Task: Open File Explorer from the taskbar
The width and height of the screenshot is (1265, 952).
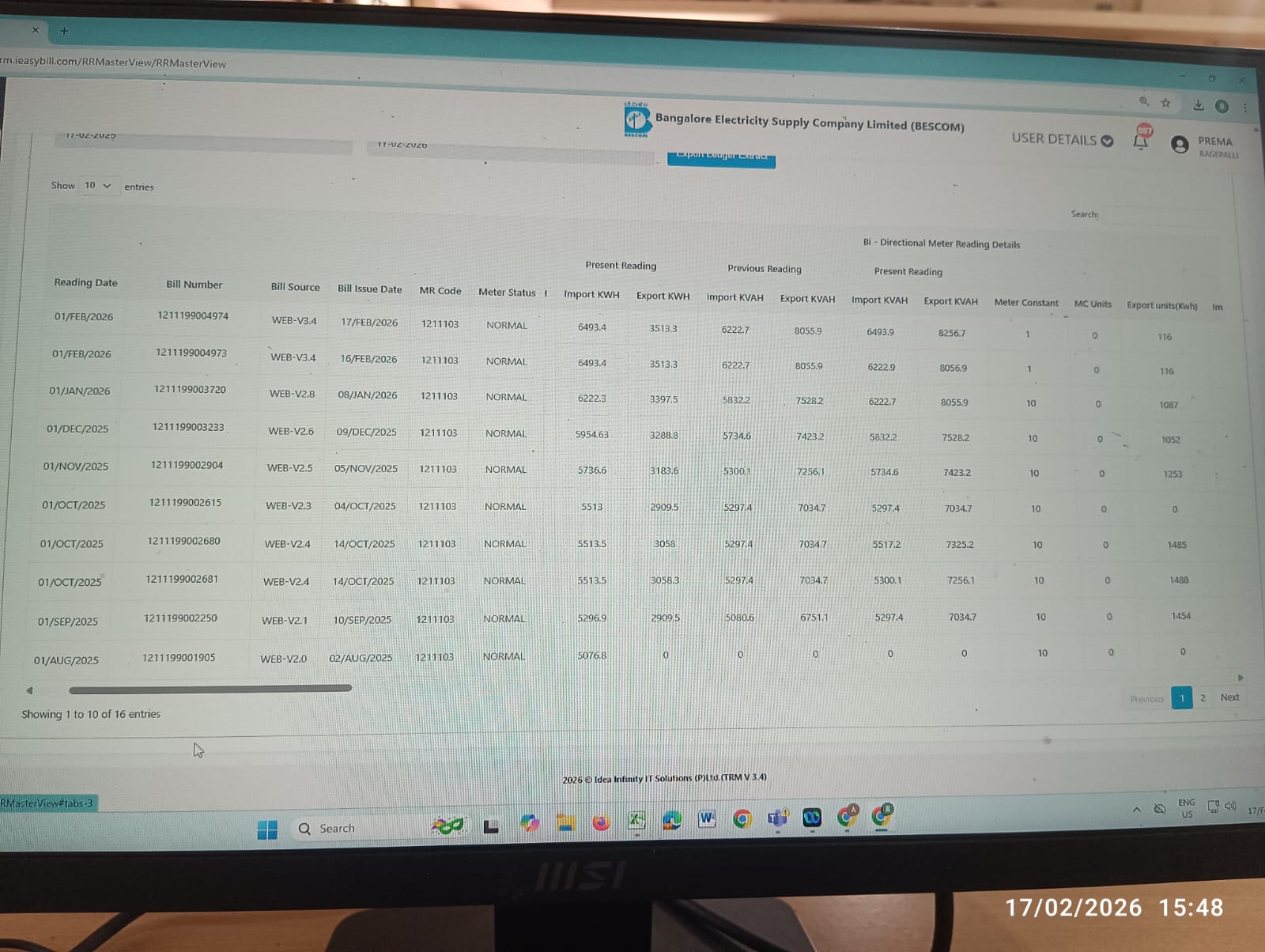Action: 565,822
